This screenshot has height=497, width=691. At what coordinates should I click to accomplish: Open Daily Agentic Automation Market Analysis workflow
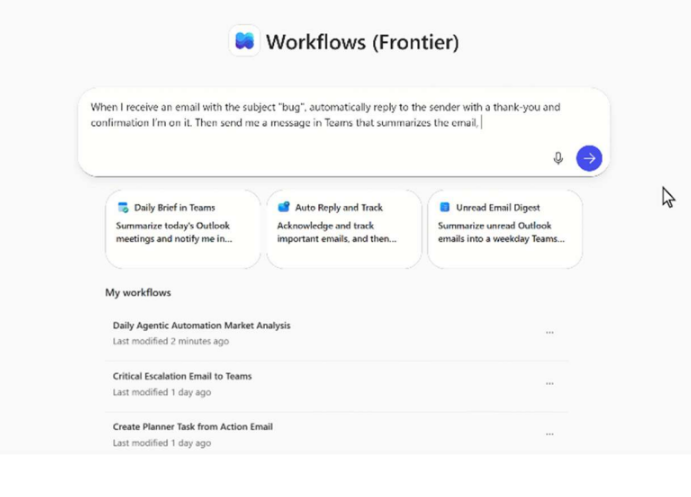201,325
